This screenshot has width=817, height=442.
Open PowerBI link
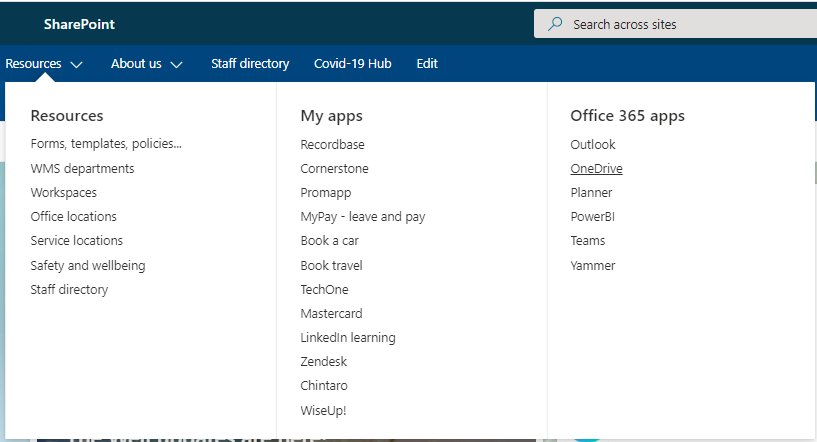pyautogui.click(x=592, y=216)
